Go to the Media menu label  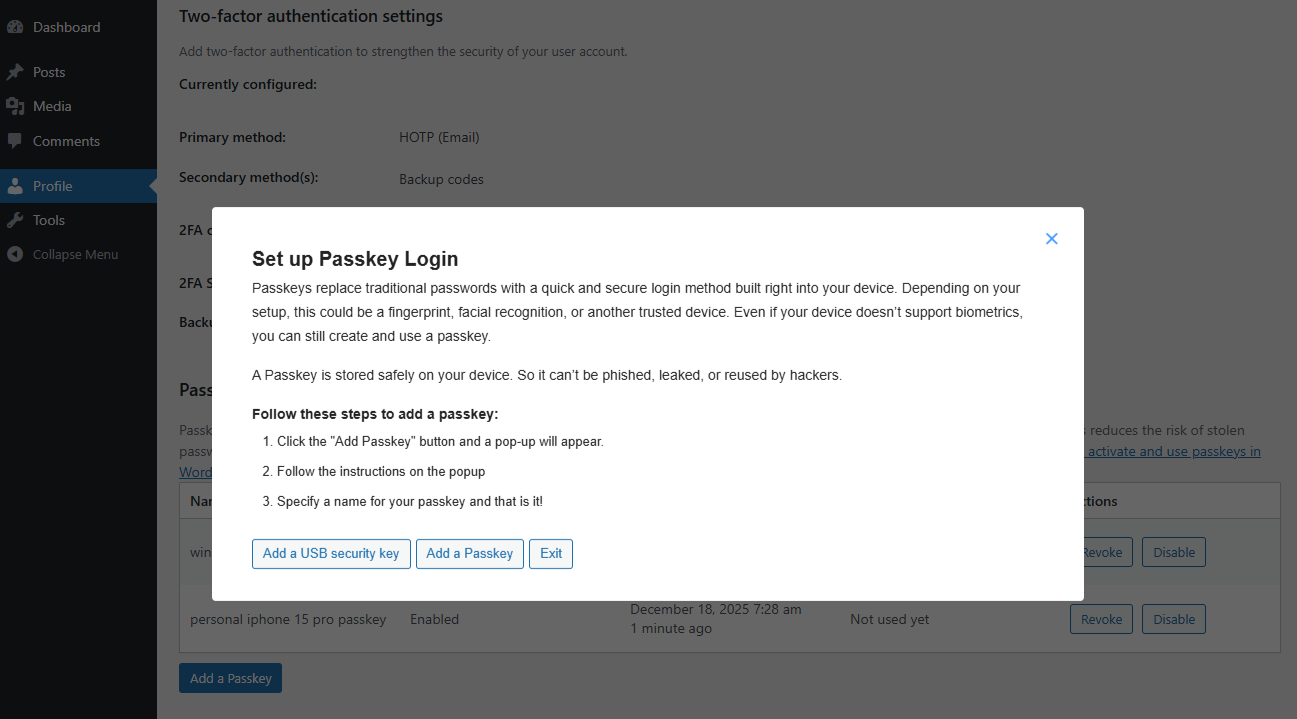[x=52, y=106]
